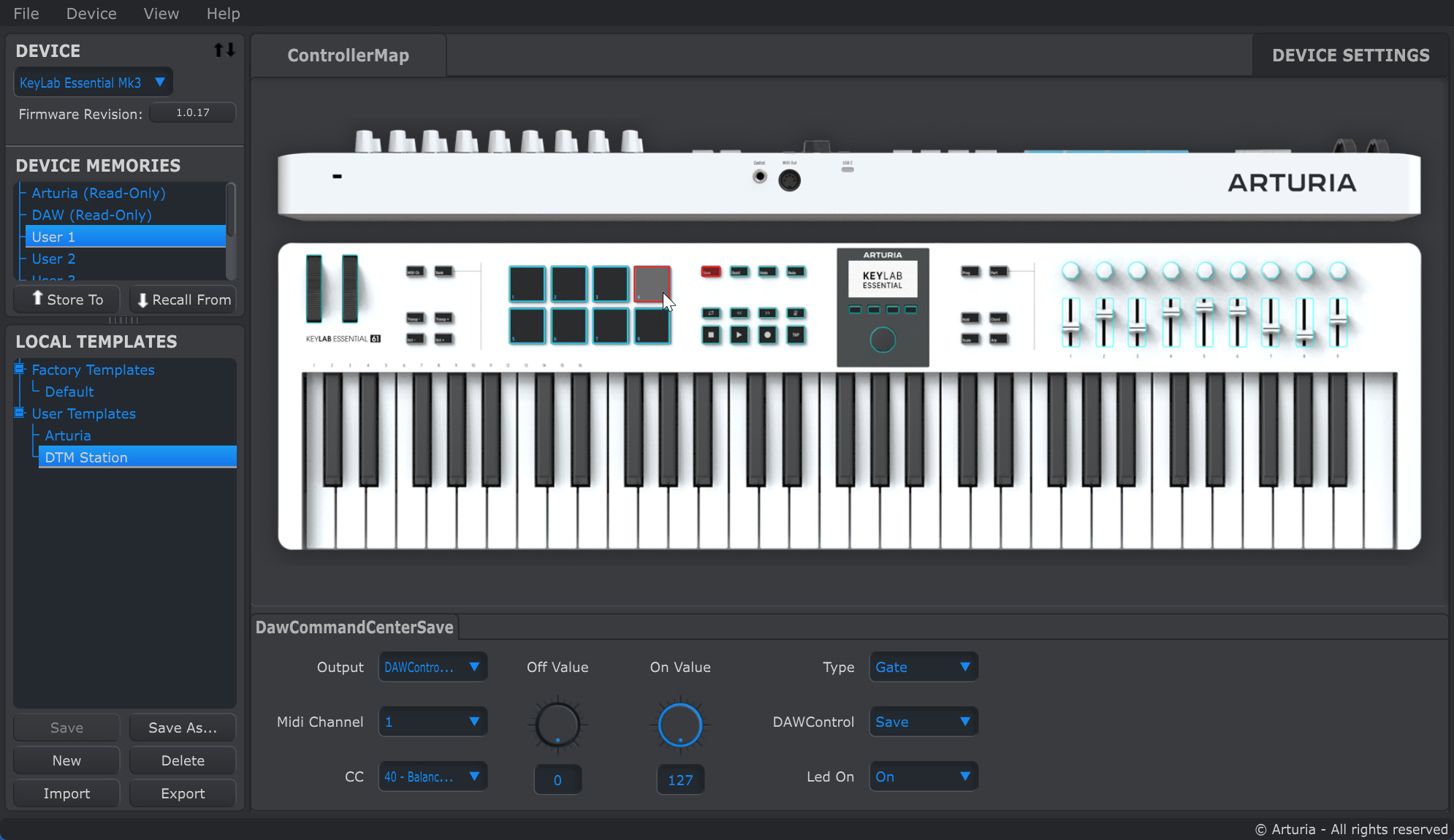1454x840 pixels.
Task: Select the ninth rotary knob above fader 9
Action: tap(1338, 271)
